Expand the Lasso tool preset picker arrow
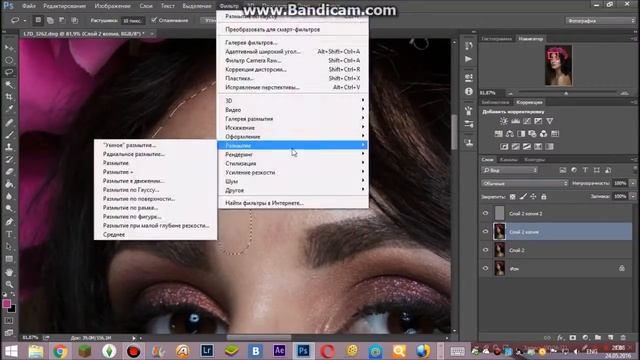 25,20
